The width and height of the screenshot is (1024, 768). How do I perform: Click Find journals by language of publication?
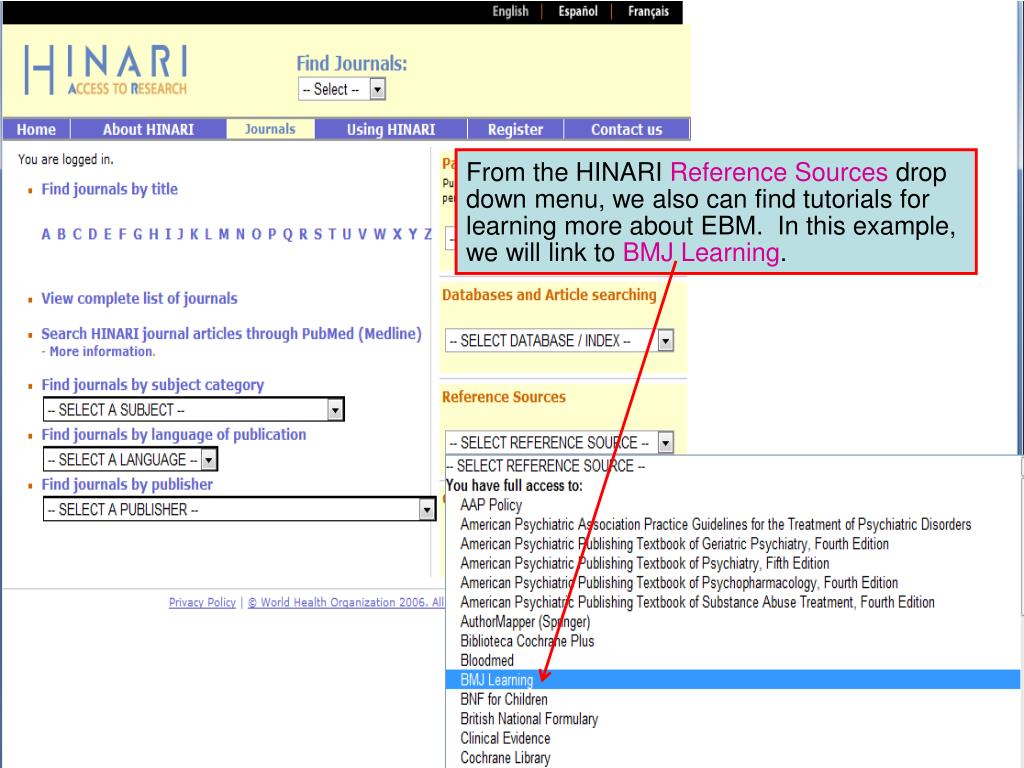pyautogui.click(x=174, y=434)
